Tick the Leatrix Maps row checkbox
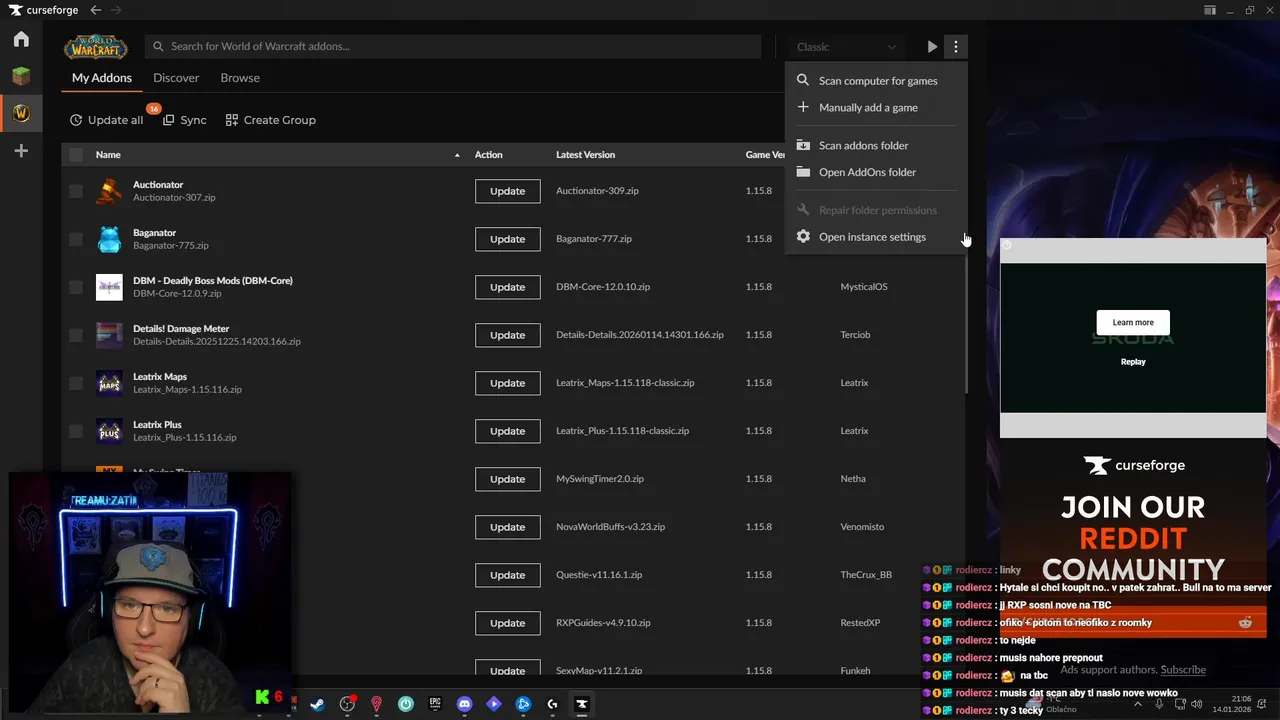1280x720 pixels. click(x=76, y=383)
